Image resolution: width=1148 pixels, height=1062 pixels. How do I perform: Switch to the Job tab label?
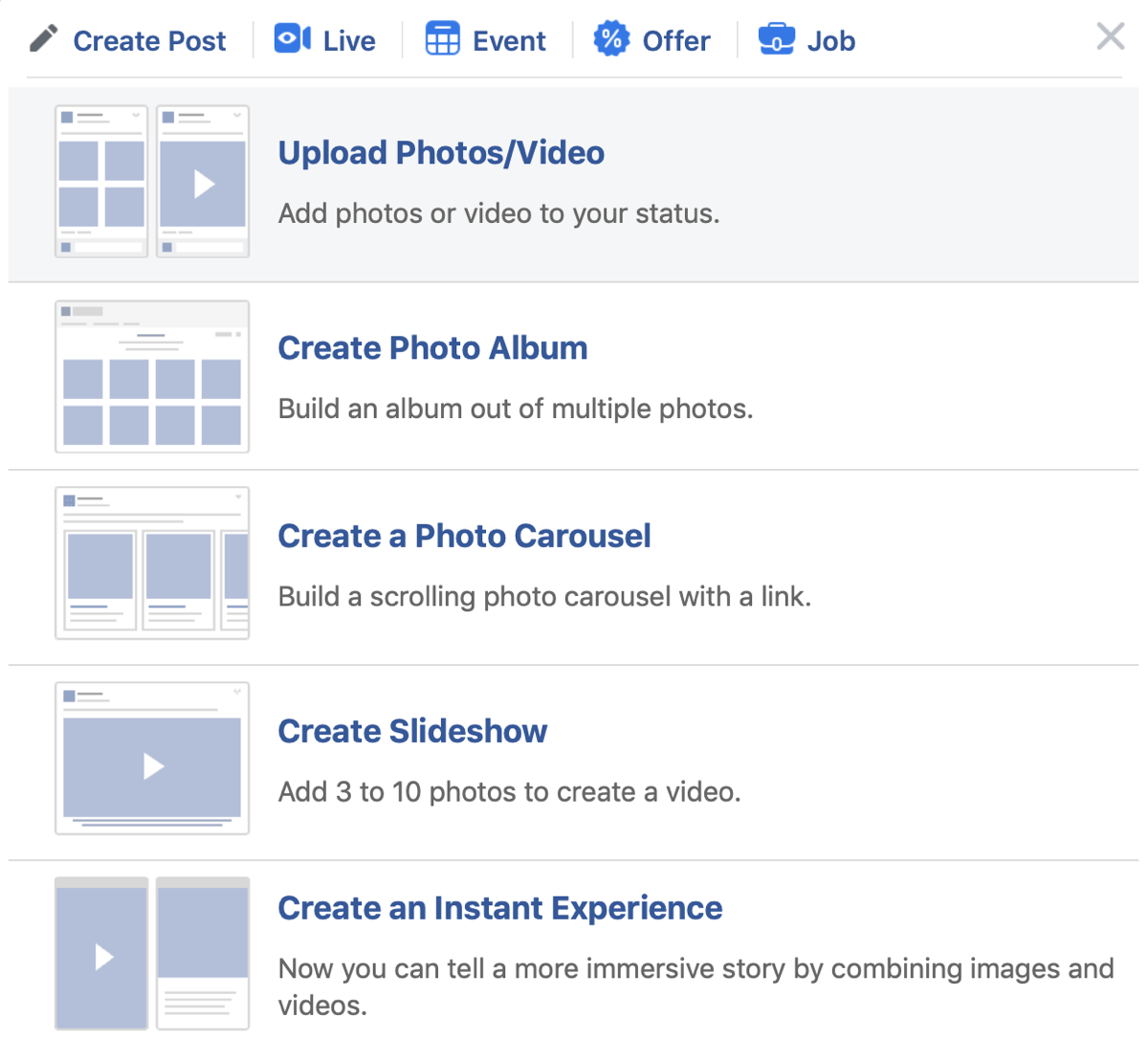coord(831,41)
